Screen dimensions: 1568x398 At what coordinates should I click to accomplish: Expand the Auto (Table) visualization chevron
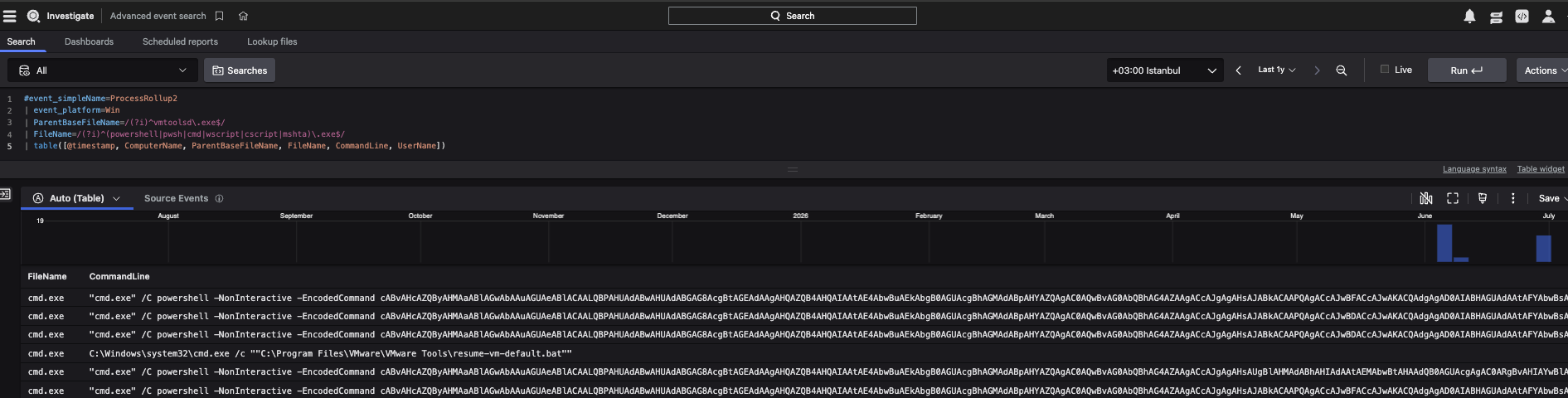117,199
